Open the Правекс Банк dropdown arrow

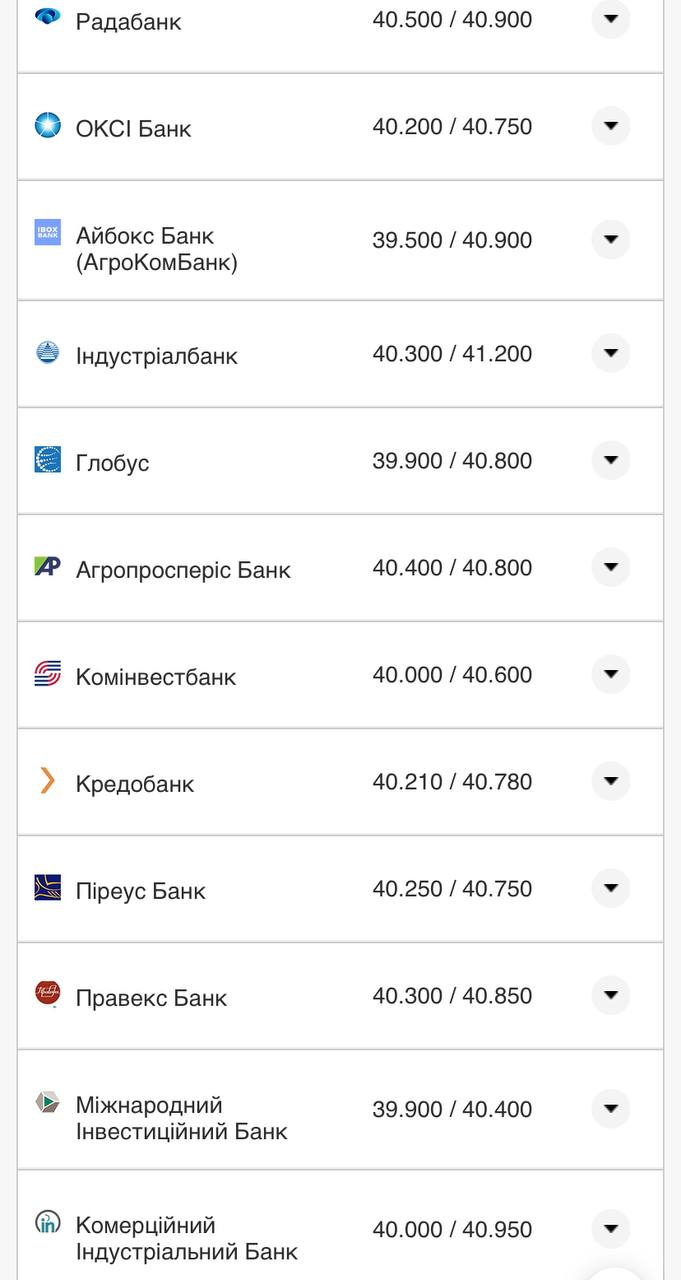(610, 995)
